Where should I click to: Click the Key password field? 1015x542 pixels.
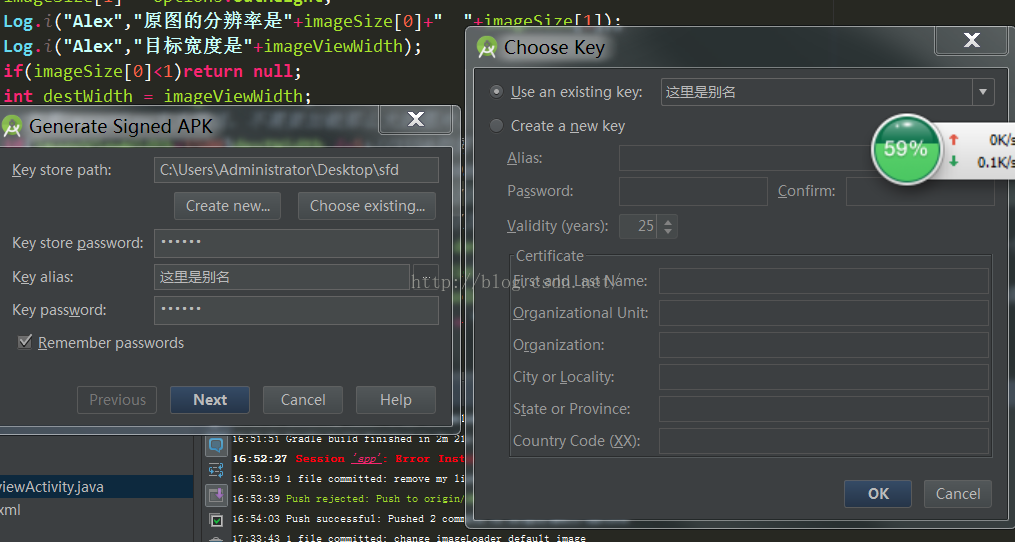tap(296, 310)
